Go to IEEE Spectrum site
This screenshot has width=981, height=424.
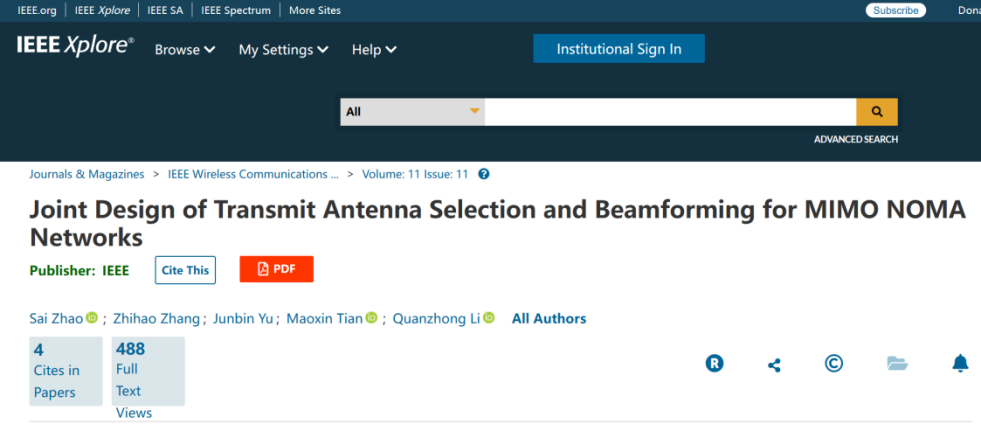[236, 11]
